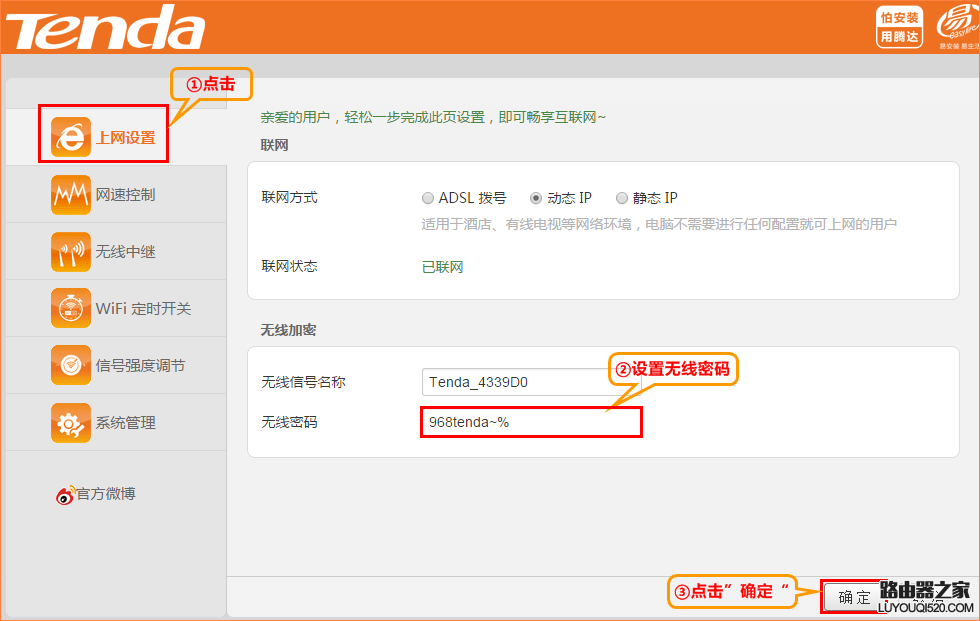Click the Weibo logo icon

pyautogui.click(x=65, y=495)
